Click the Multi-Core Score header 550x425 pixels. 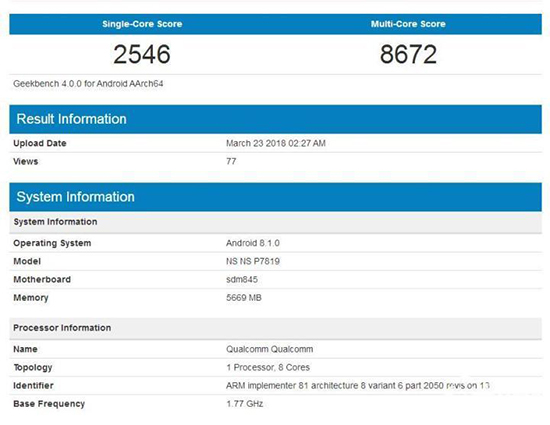[408, 24]
